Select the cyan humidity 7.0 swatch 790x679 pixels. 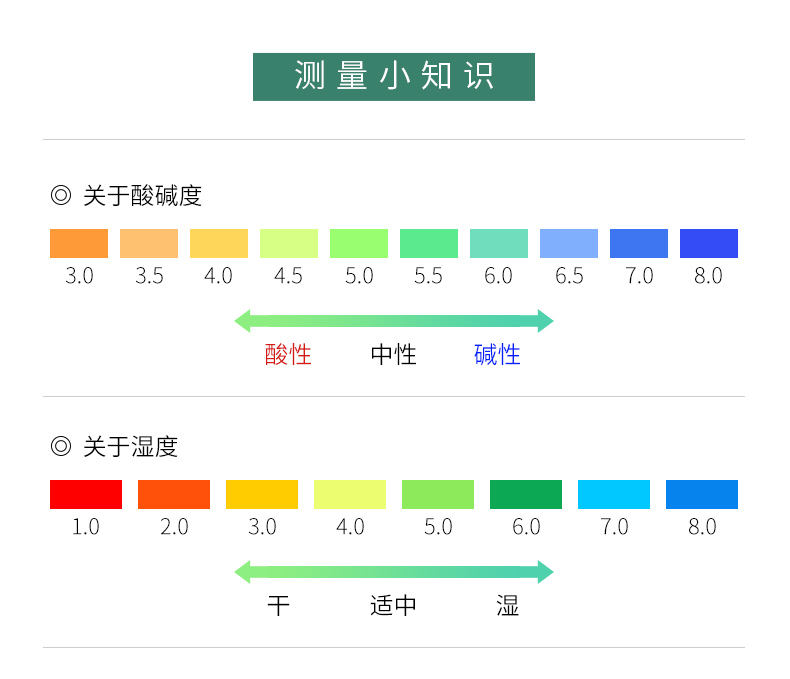point(614,495)
